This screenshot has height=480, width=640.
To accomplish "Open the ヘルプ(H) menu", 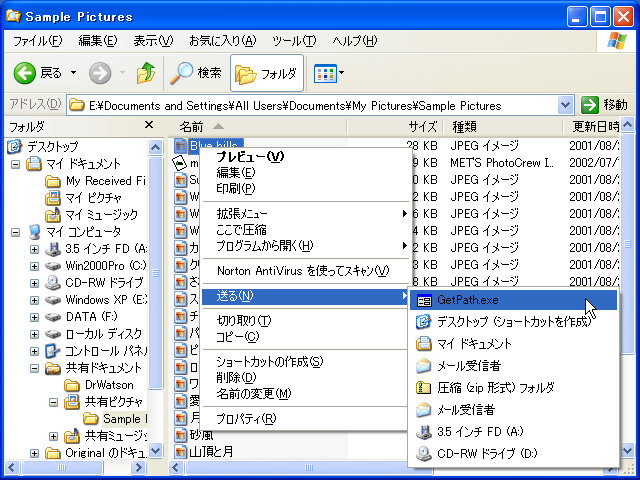I will click(x=354, y=41).
